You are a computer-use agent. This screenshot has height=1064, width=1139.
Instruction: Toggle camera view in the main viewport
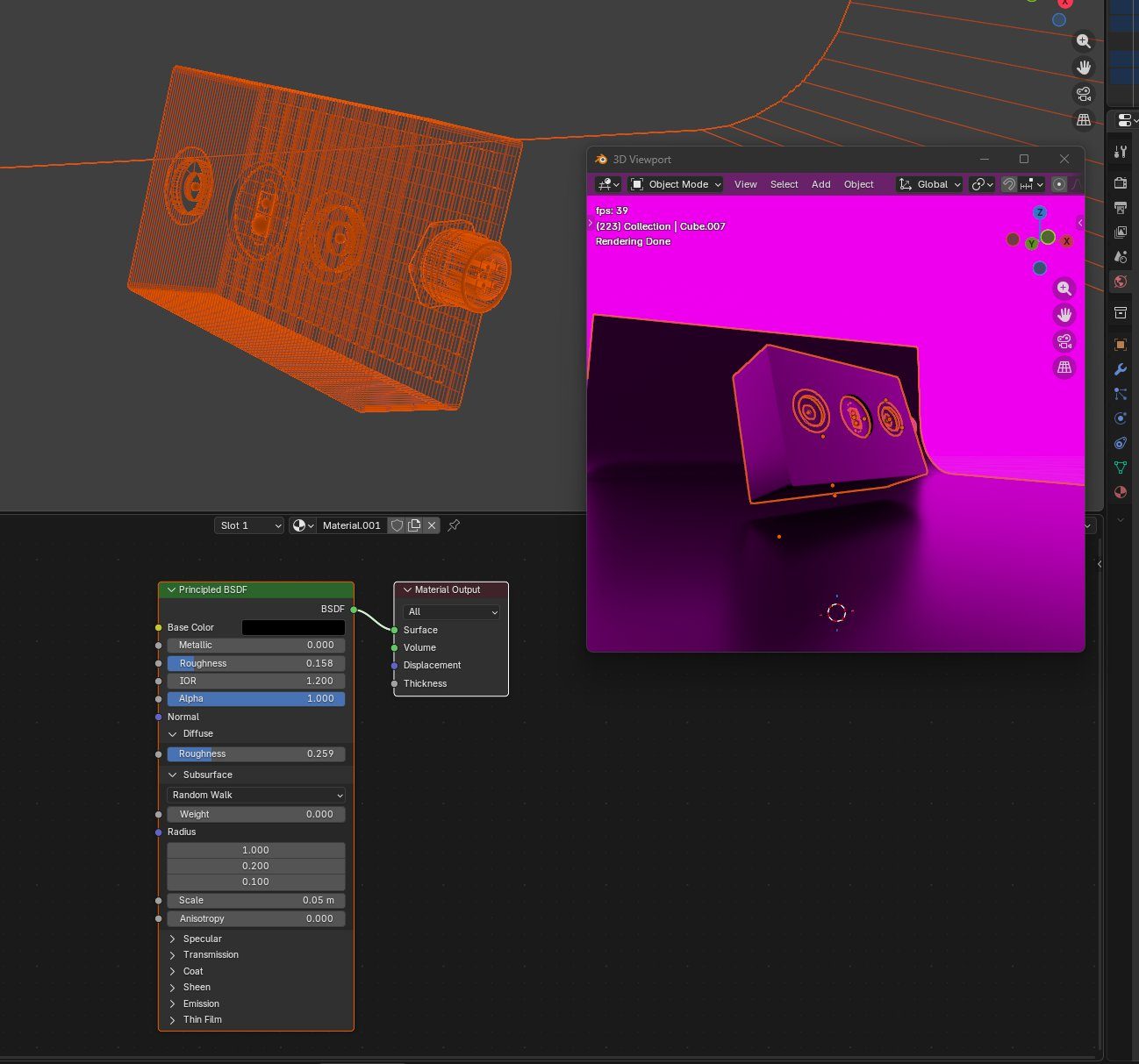(1084, 94)
